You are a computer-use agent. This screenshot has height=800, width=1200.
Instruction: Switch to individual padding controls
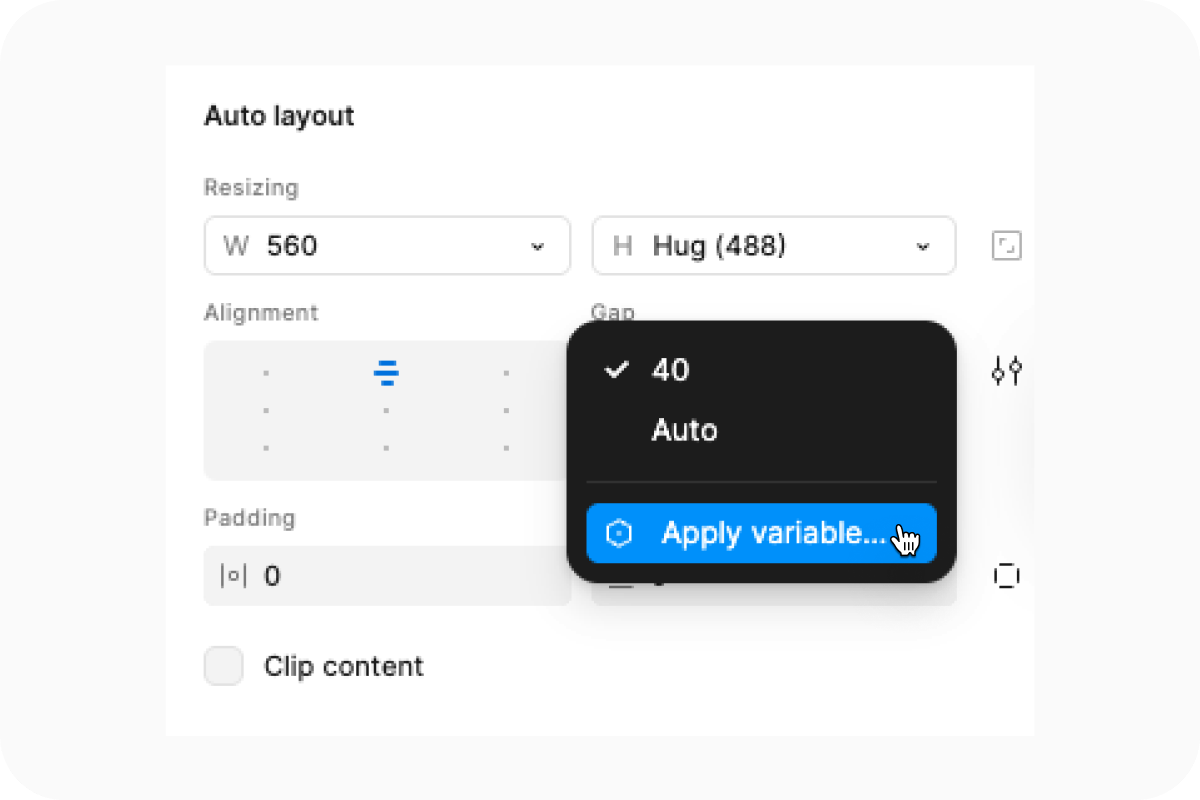tap(1007, 576)
